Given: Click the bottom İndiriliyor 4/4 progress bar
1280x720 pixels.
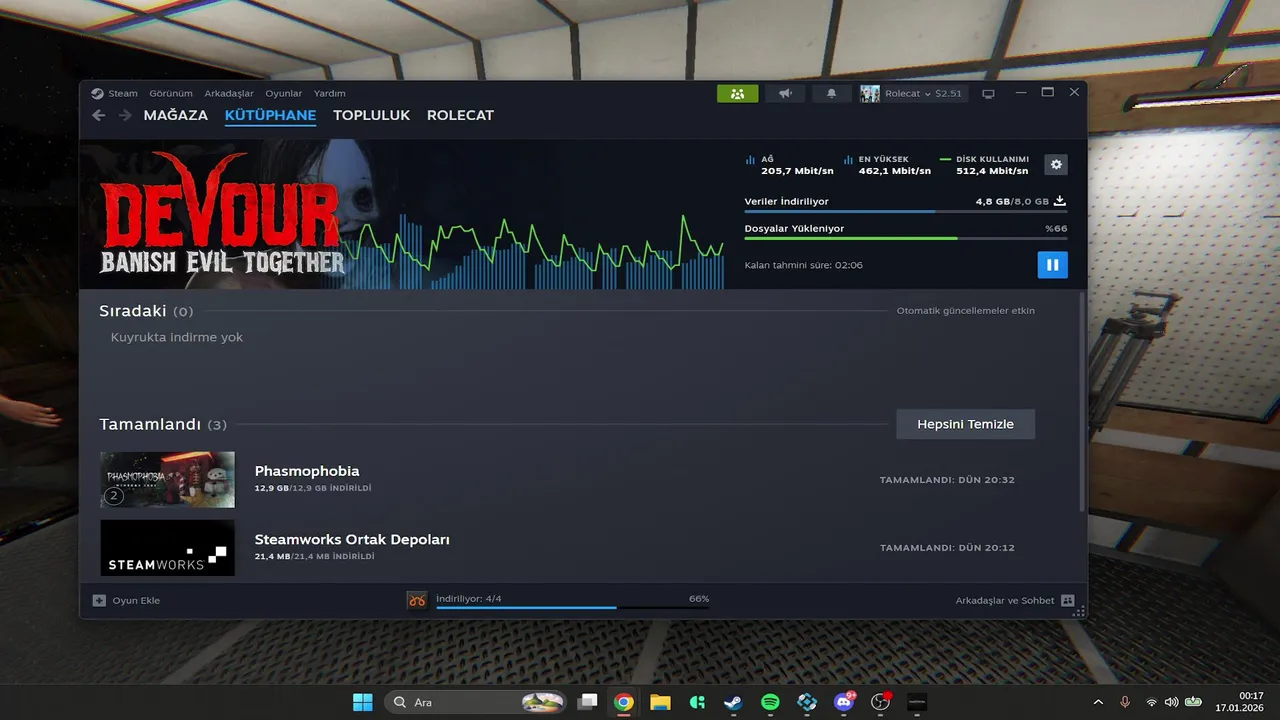Looking at the screenshot, I should [x=573, y=607].
